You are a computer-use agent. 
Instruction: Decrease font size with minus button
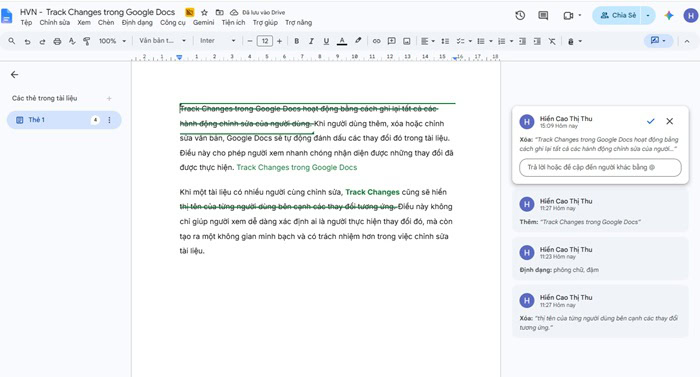click(250, 41)
